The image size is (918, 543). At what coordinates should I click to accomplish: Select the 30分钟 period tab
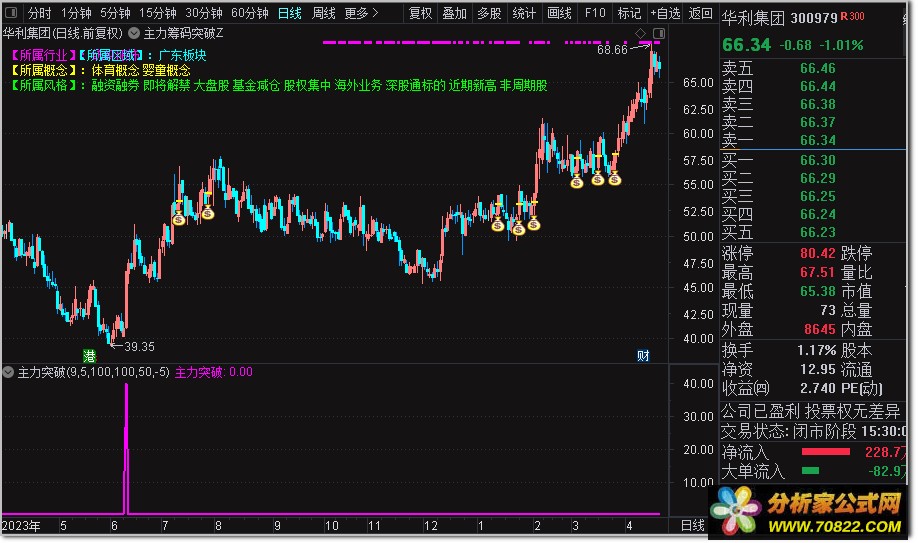[x=204, y=13]
